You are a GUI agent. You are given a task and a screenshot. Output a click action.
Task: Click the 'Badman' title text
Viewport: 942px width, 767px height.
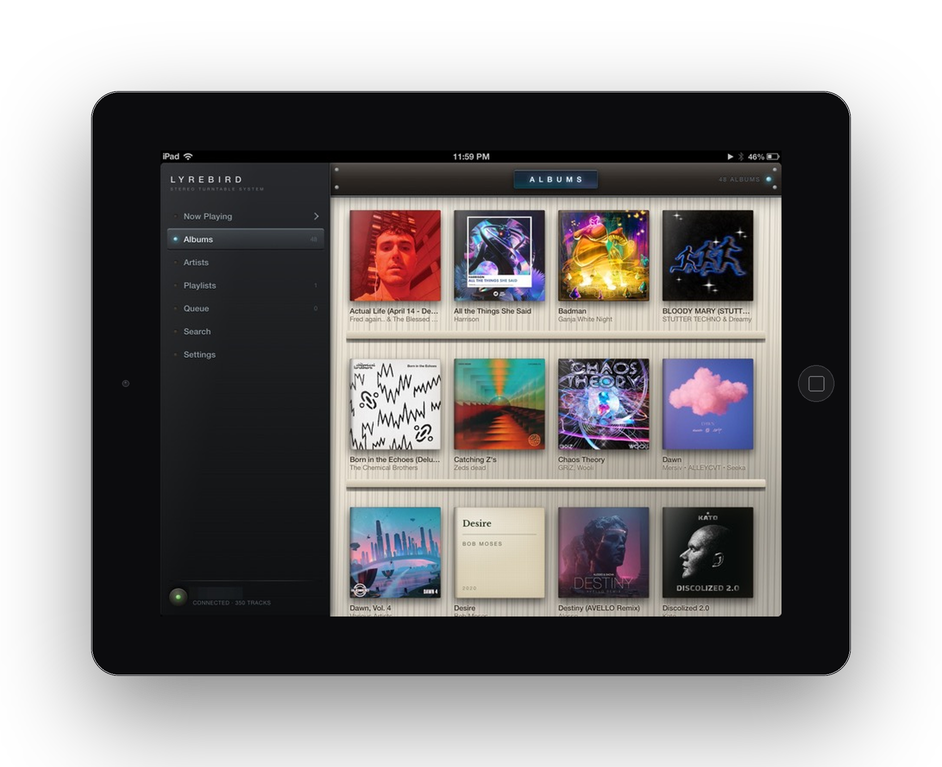(572, 311)
